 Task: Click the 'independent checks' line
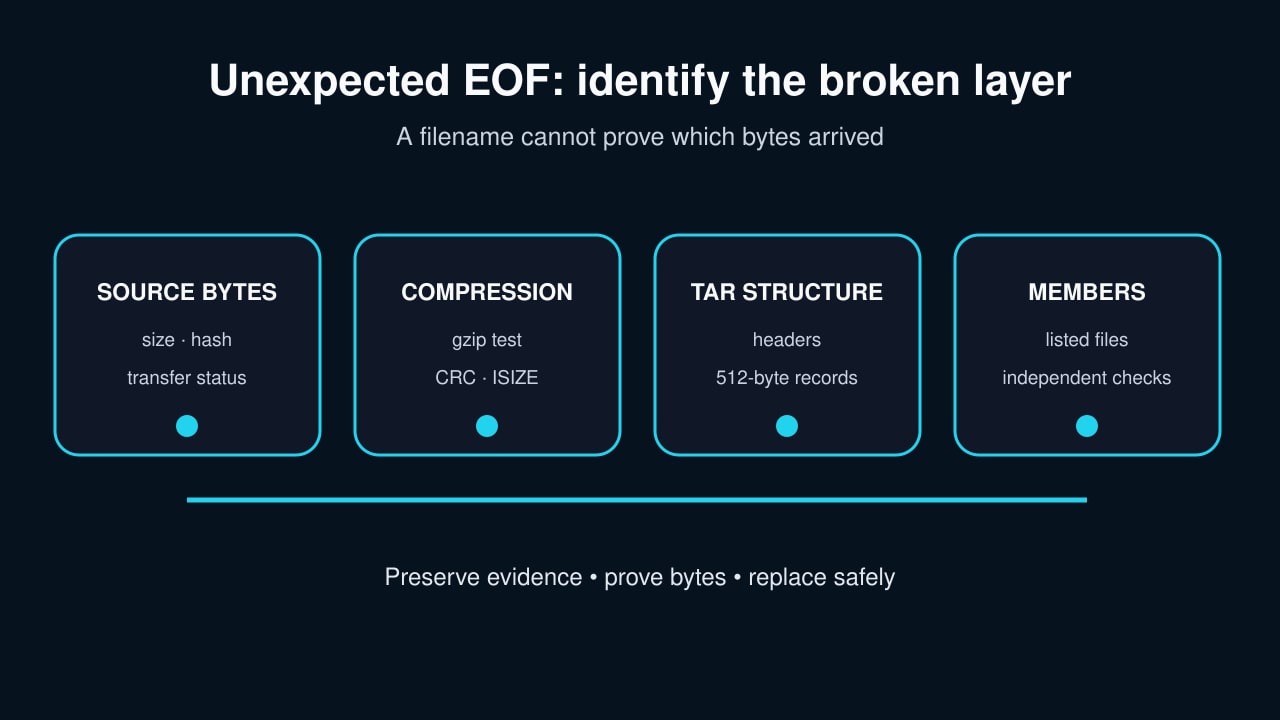1087,378
